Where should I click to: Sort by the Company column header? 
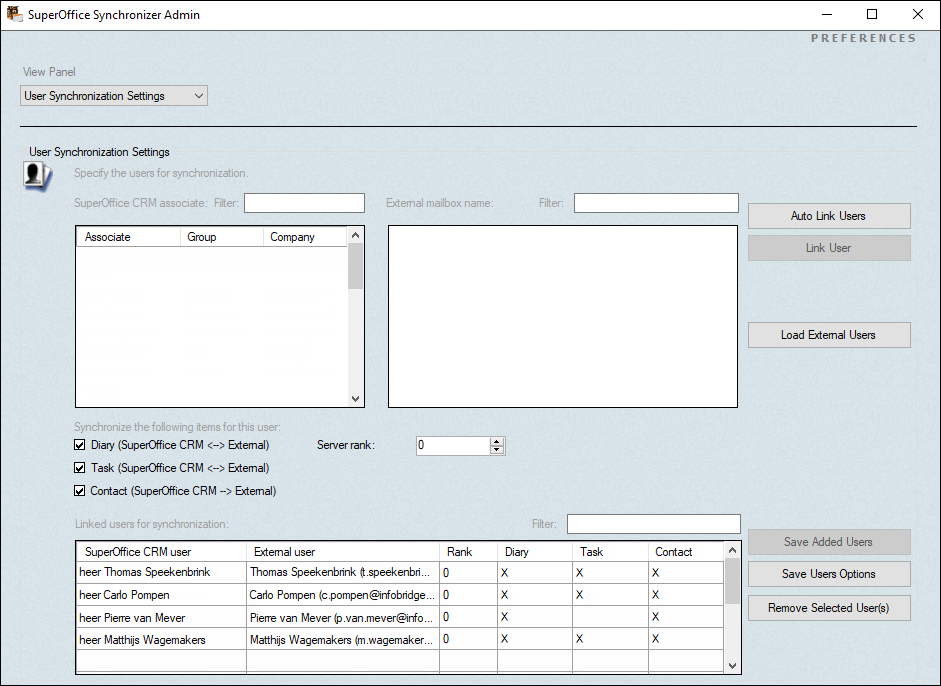pos(305,237)
